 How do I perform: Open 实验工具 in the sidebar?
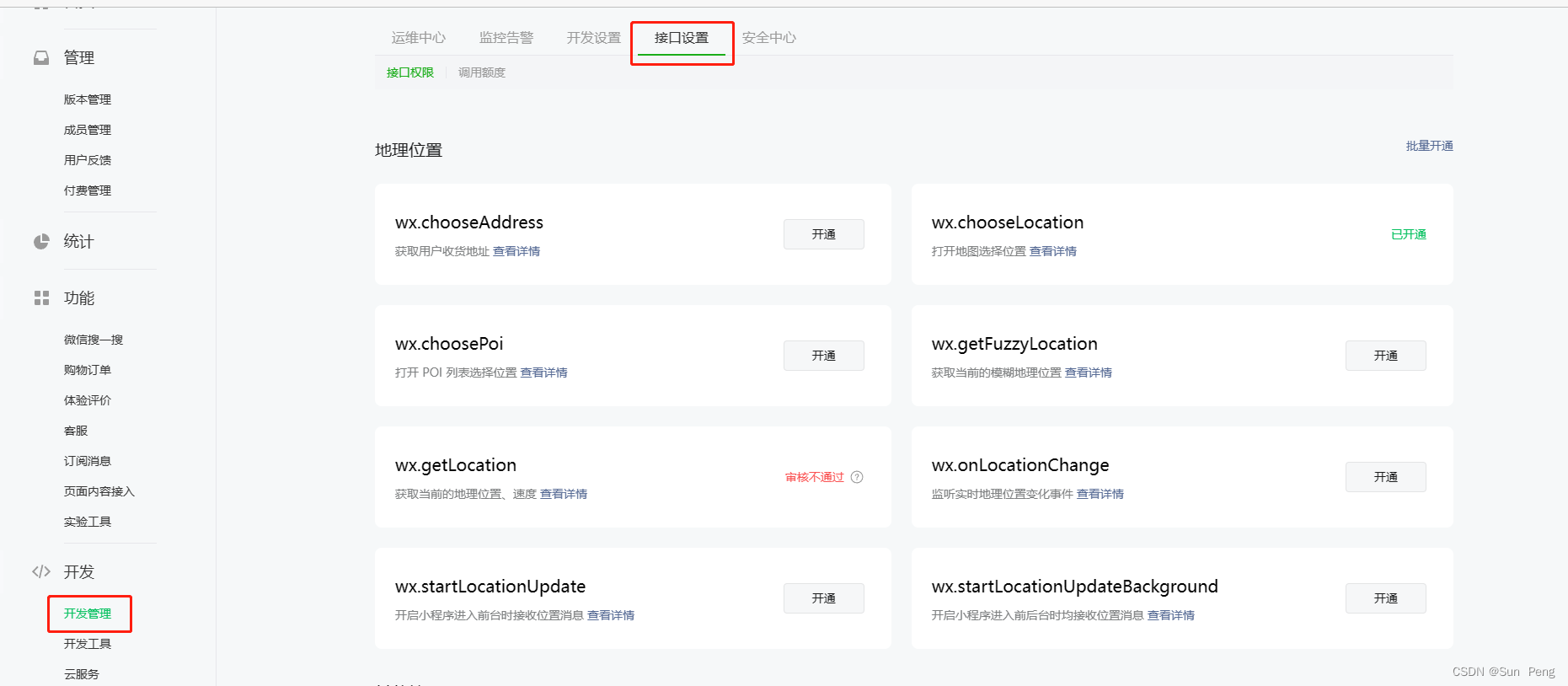pos(88,522)
